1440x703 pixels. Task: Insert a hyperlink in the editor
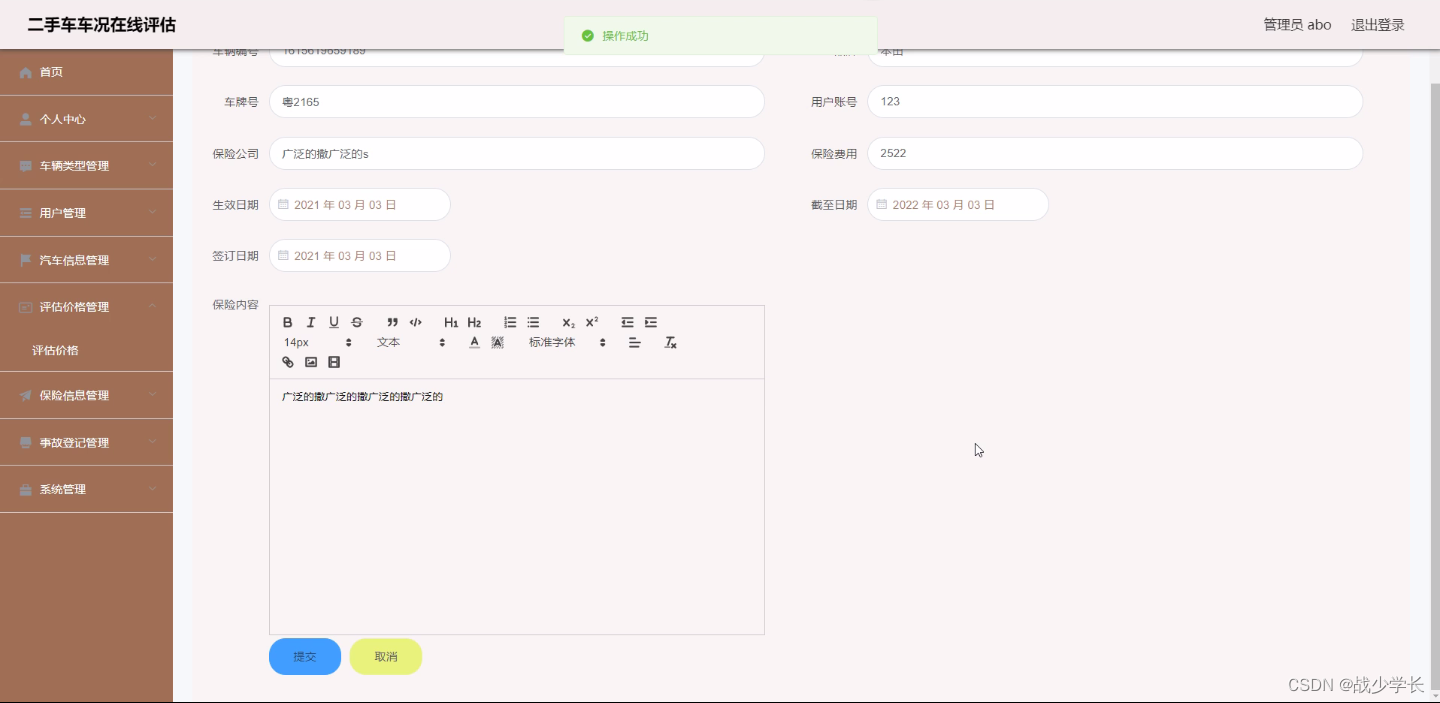tap(288, 361)
